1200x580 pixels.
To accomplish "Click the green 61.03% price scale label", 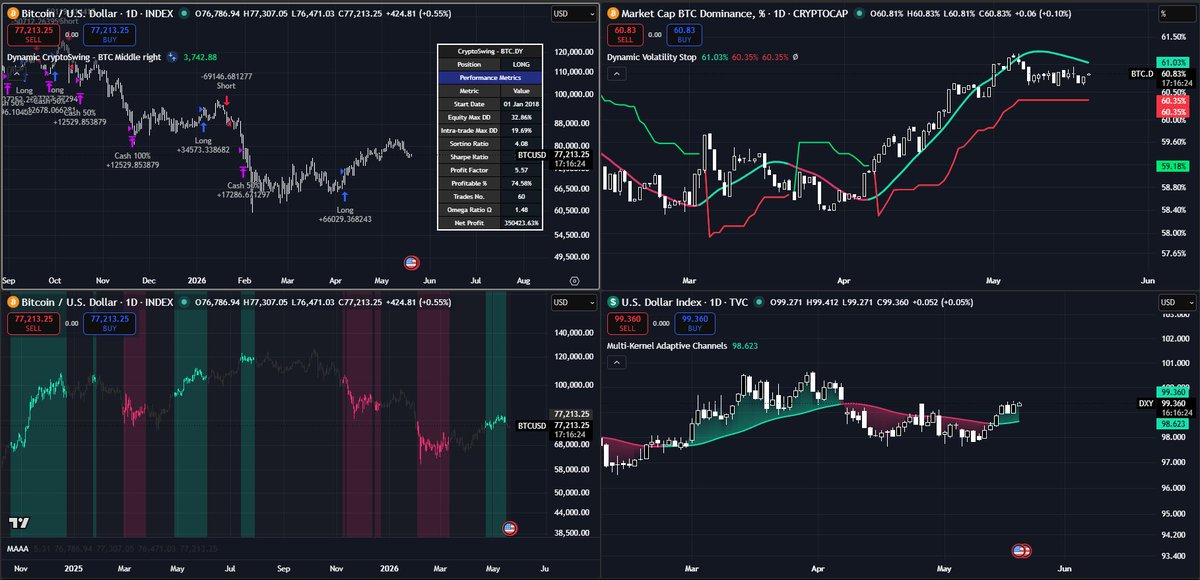I will coord(1173,62).
